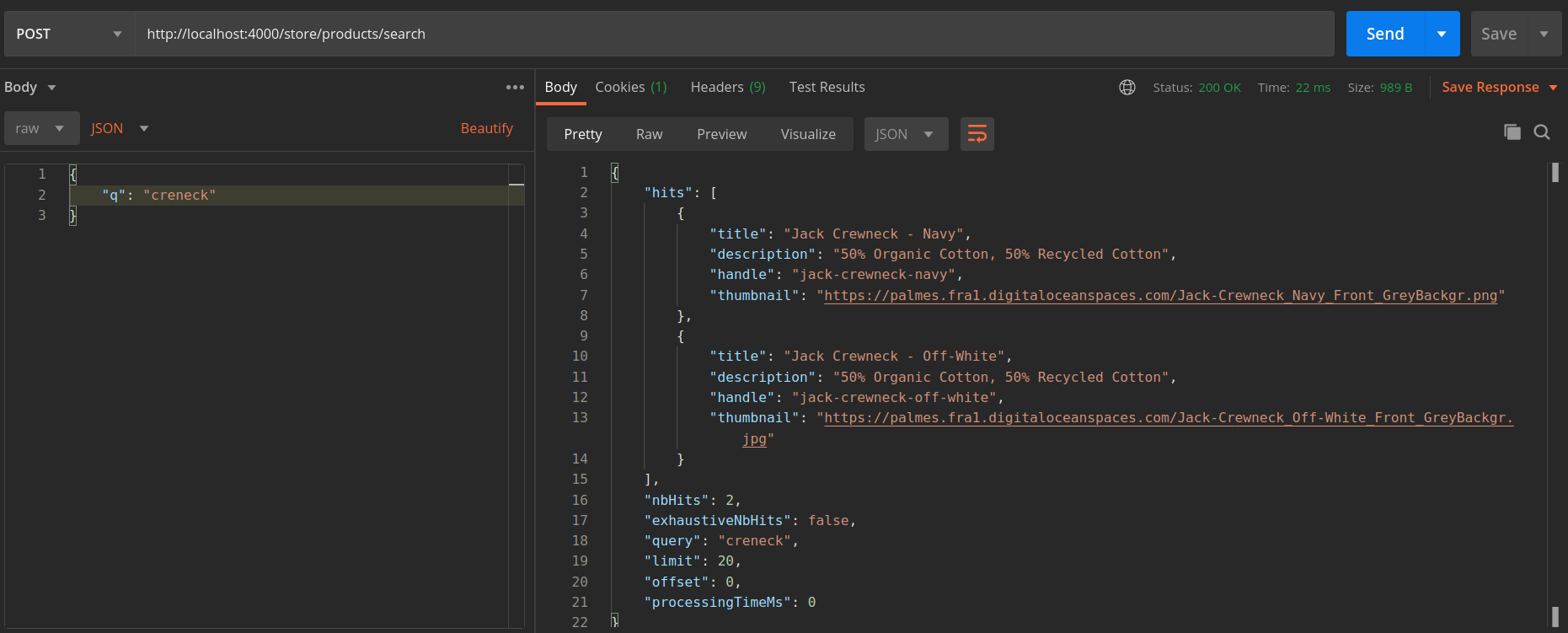The width and height of the screenshot is (1568, 633).
Task: Open the Navy crewneck thumbnail URL link
Action: [x=1160, y=295]
